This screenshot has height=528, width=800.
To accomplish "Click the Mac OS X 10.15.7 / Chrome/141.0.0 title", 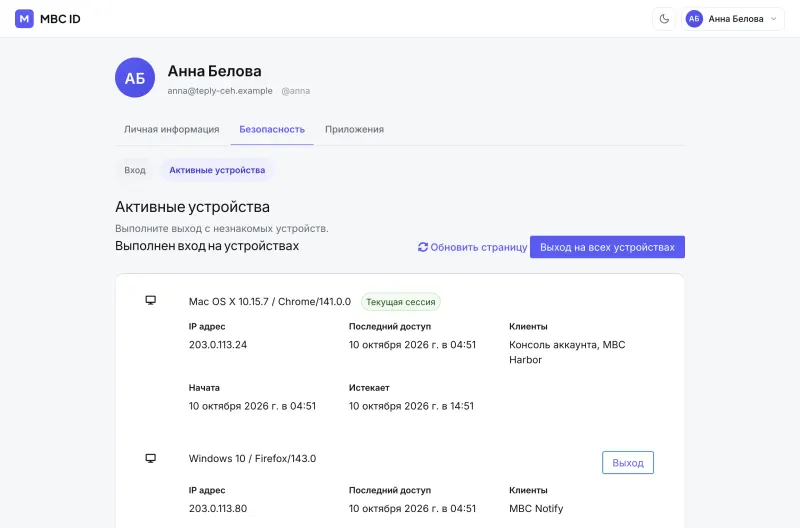I will click(270, 302).
